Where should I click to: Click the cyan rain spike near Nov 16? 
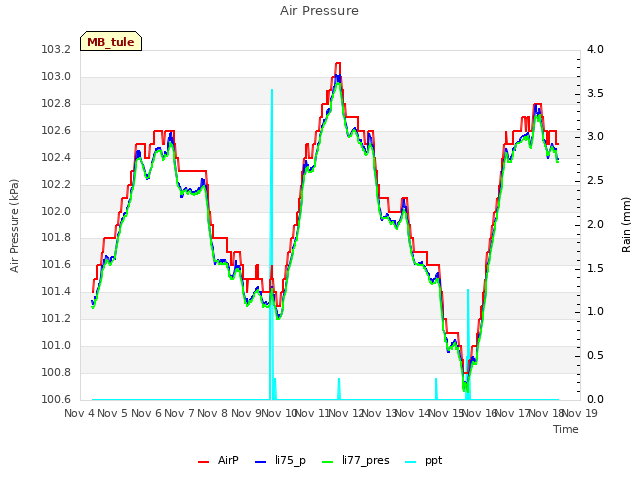coord(468,344)
